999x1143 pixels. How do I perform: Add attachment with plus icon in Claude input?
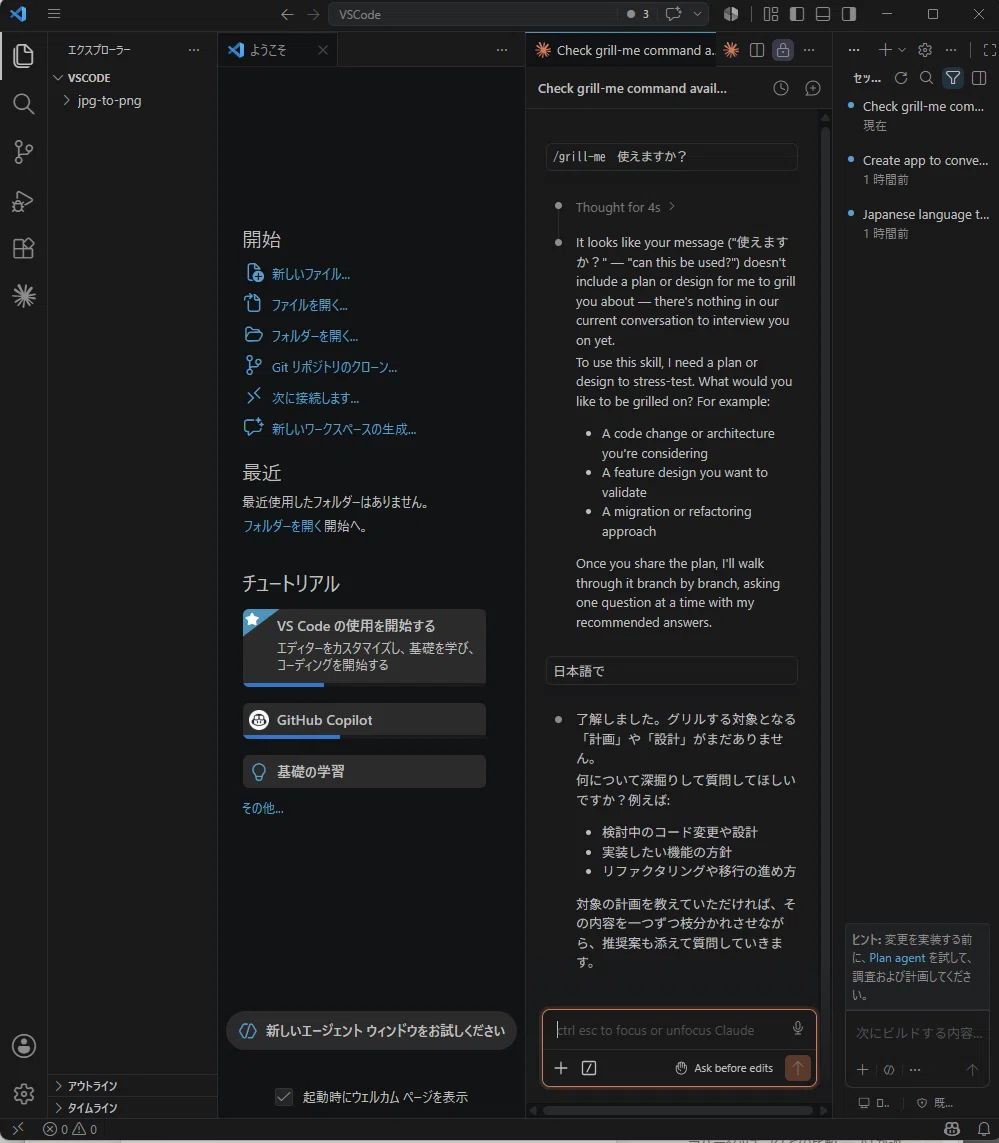(x=561, y=1068)
